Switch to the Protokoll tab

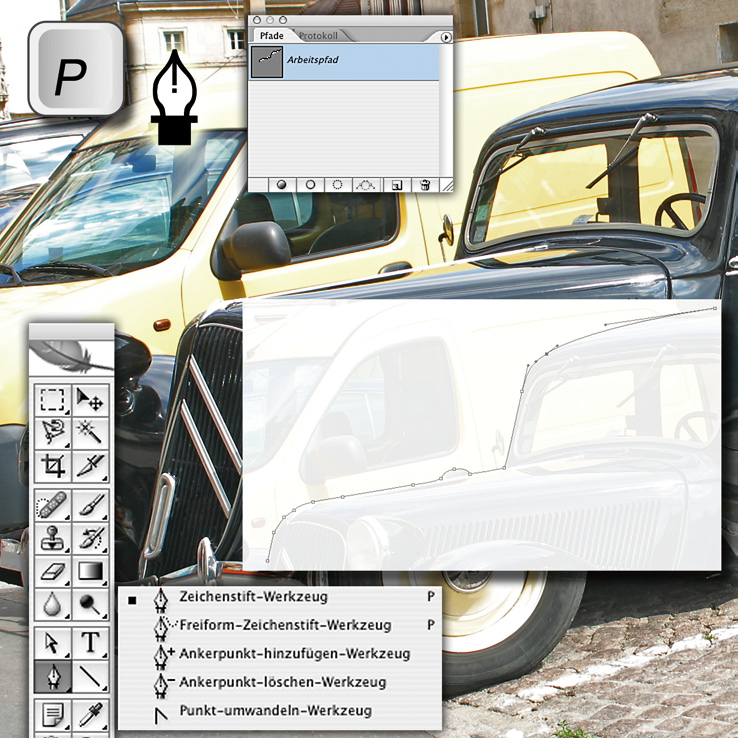pos(318,36)
